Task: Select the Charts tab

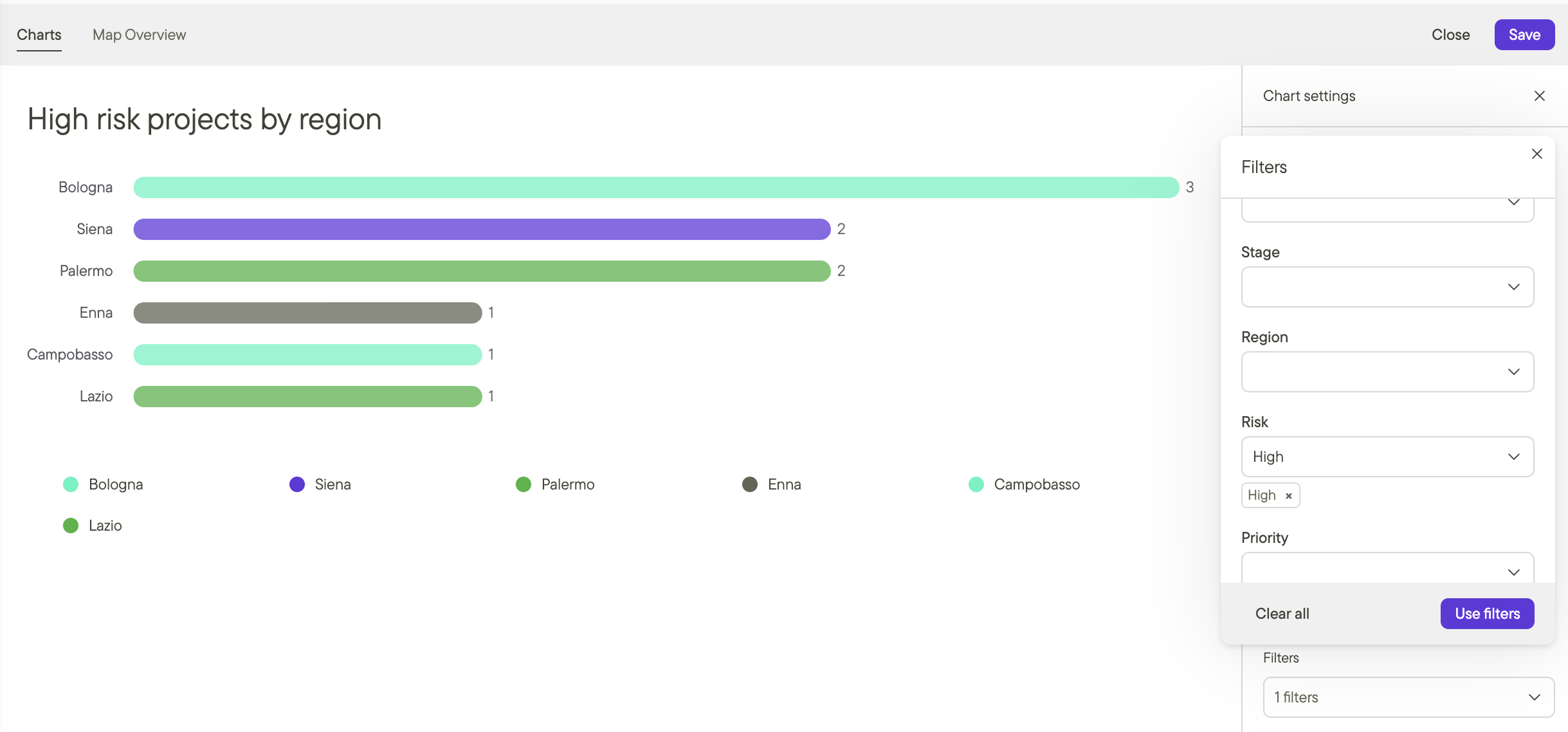Action: tap(39, 35)
